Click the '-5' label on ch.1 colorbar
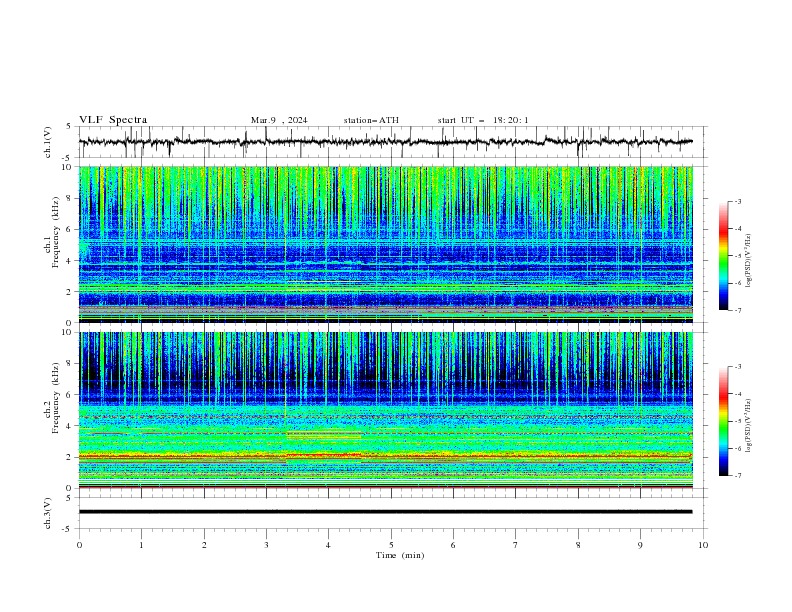The height and width of the screenshot is (612, 792). (x=738, y=256)
